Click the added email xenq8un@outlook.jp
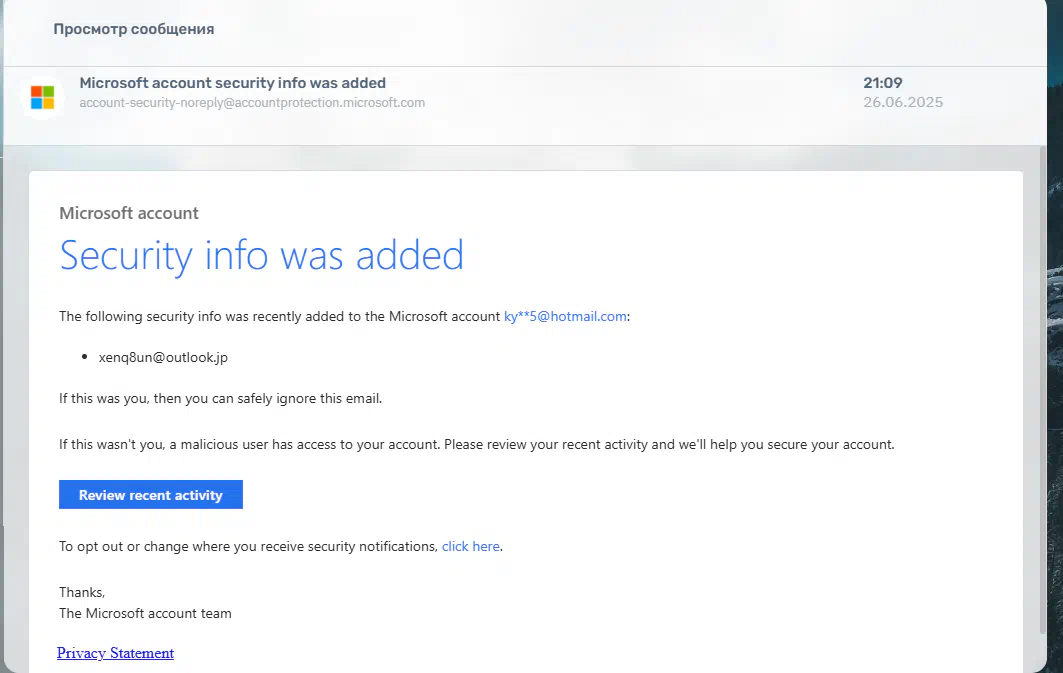The width and height of the screenshot is (1063, 673). coord(163,358)
